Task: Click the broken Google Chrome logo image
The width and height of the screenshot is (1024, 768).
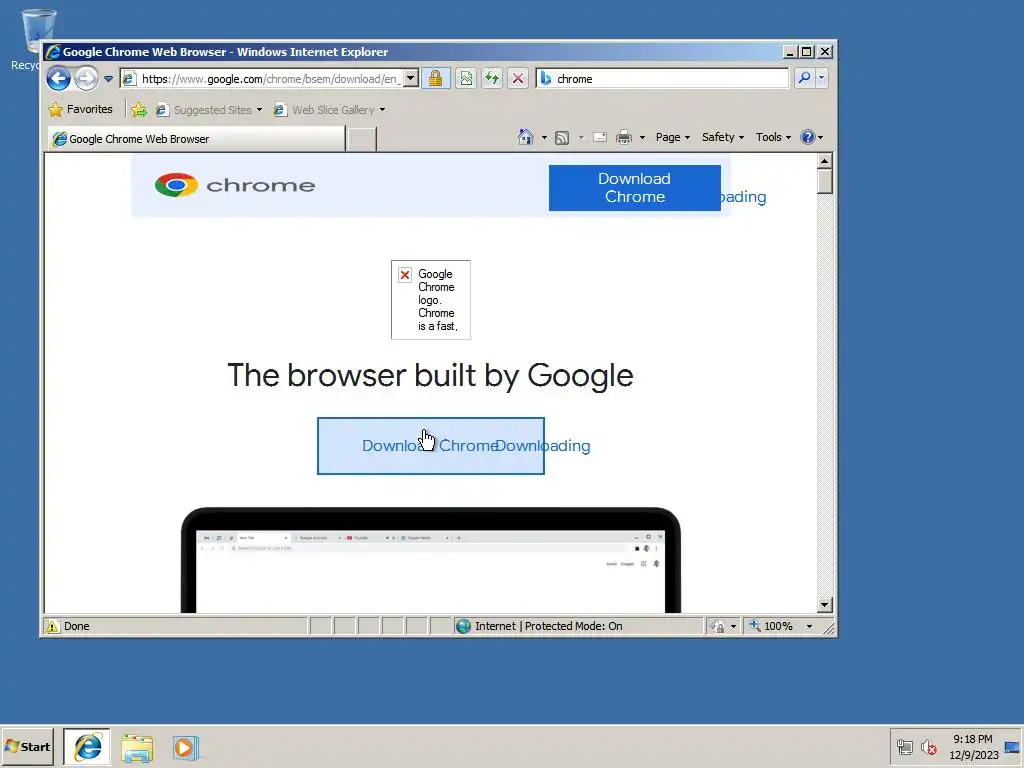Action: 430,300
